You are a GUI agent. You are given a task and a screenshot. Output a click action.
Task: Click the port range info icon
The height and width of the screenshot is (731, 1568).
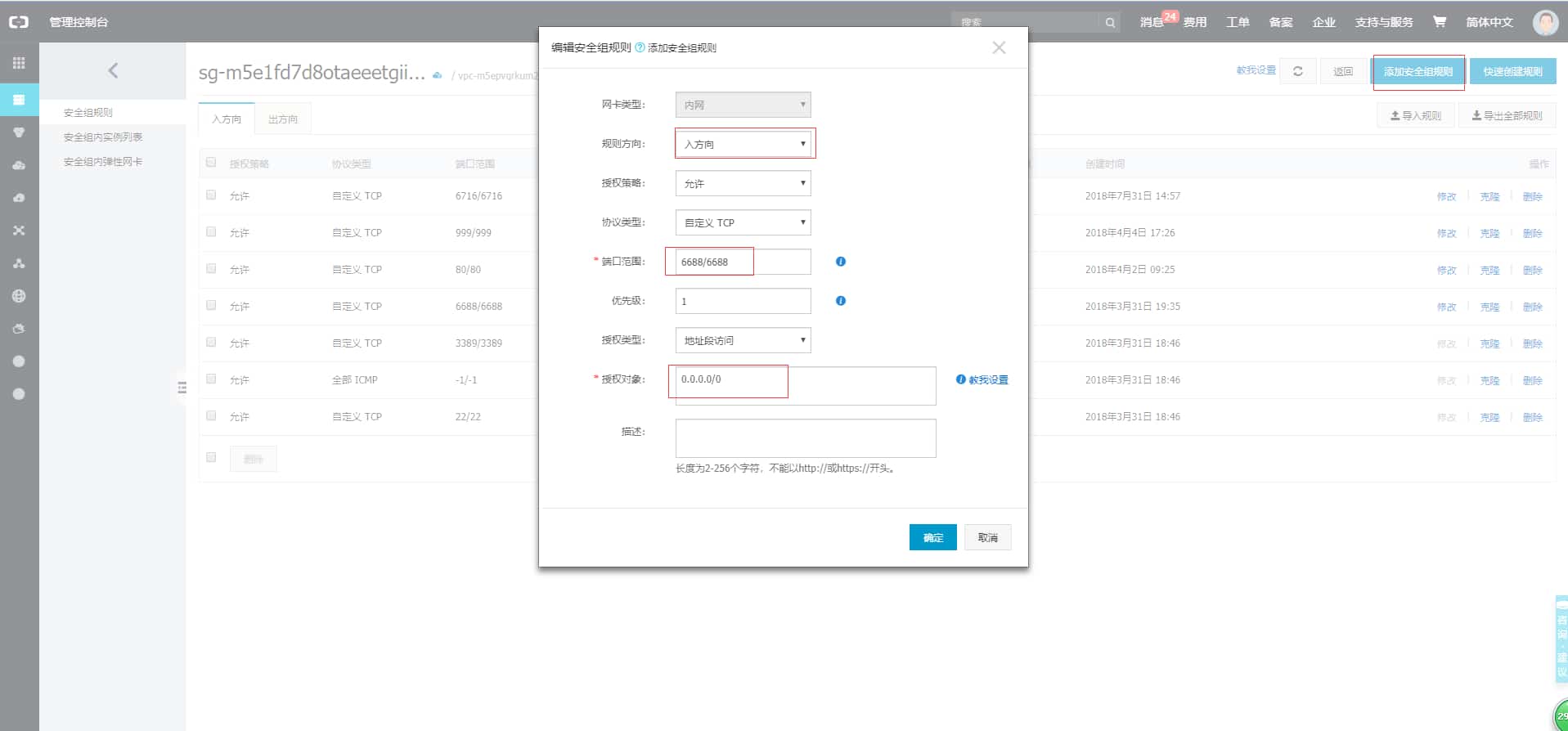pos(840,262)
